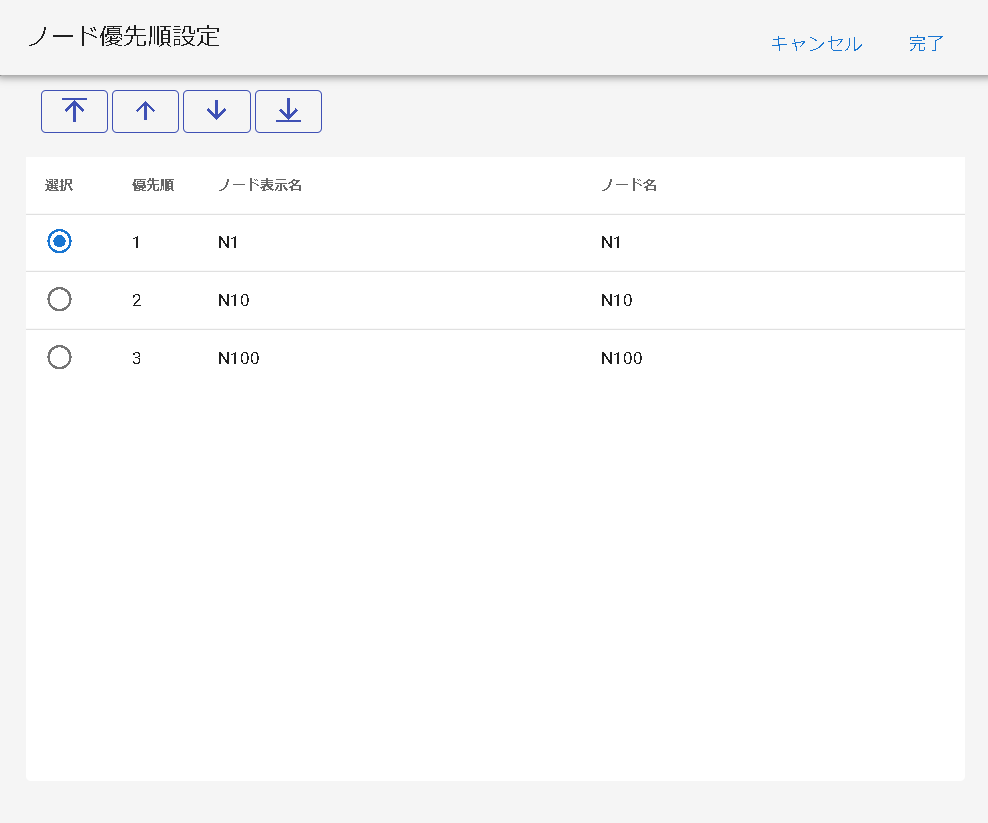Click N100 in the ノード表示名 column

(238, 358)
